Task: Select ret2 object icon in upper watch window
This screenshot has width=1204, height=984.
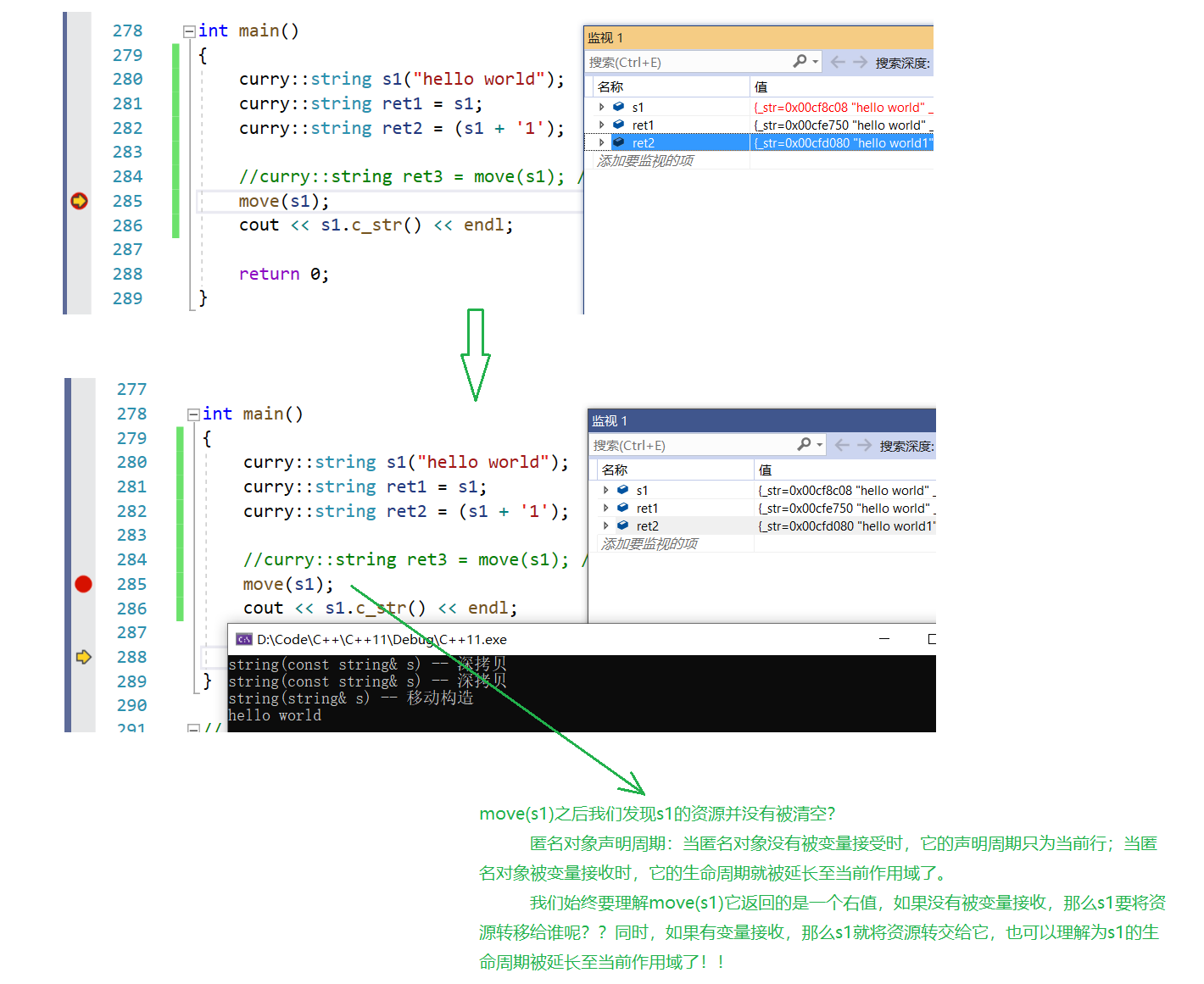Action: [618, 142]
